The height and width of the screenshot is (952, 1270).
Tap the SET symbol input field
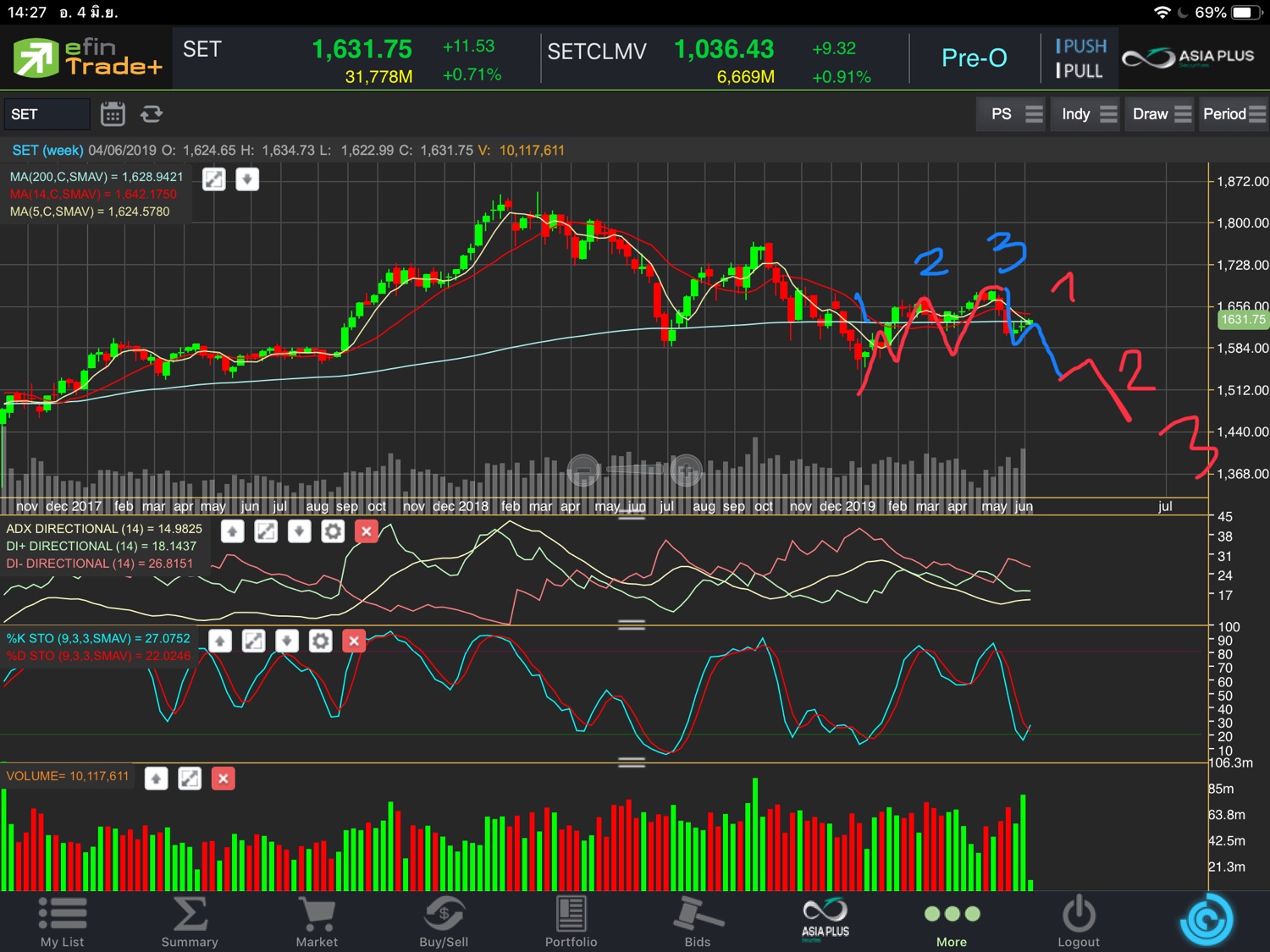(47, 114)
